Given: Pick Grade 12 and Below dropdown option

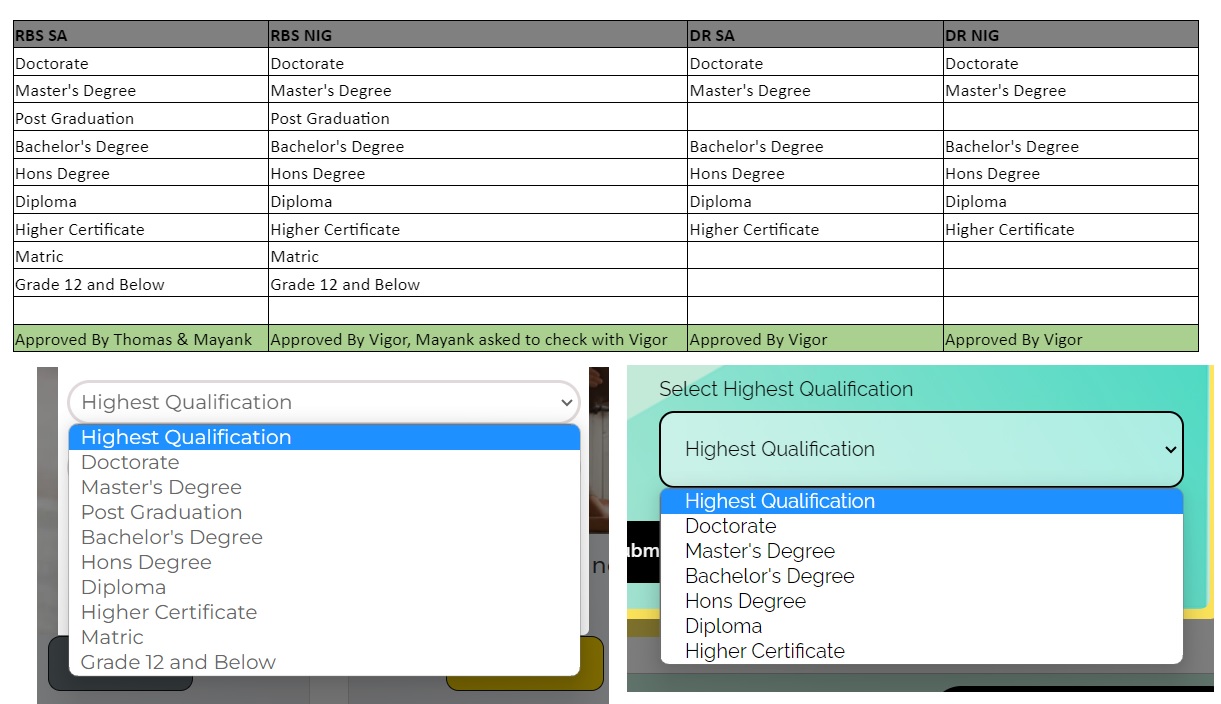Looking at the screenshot, I should (x=178, y=662).
